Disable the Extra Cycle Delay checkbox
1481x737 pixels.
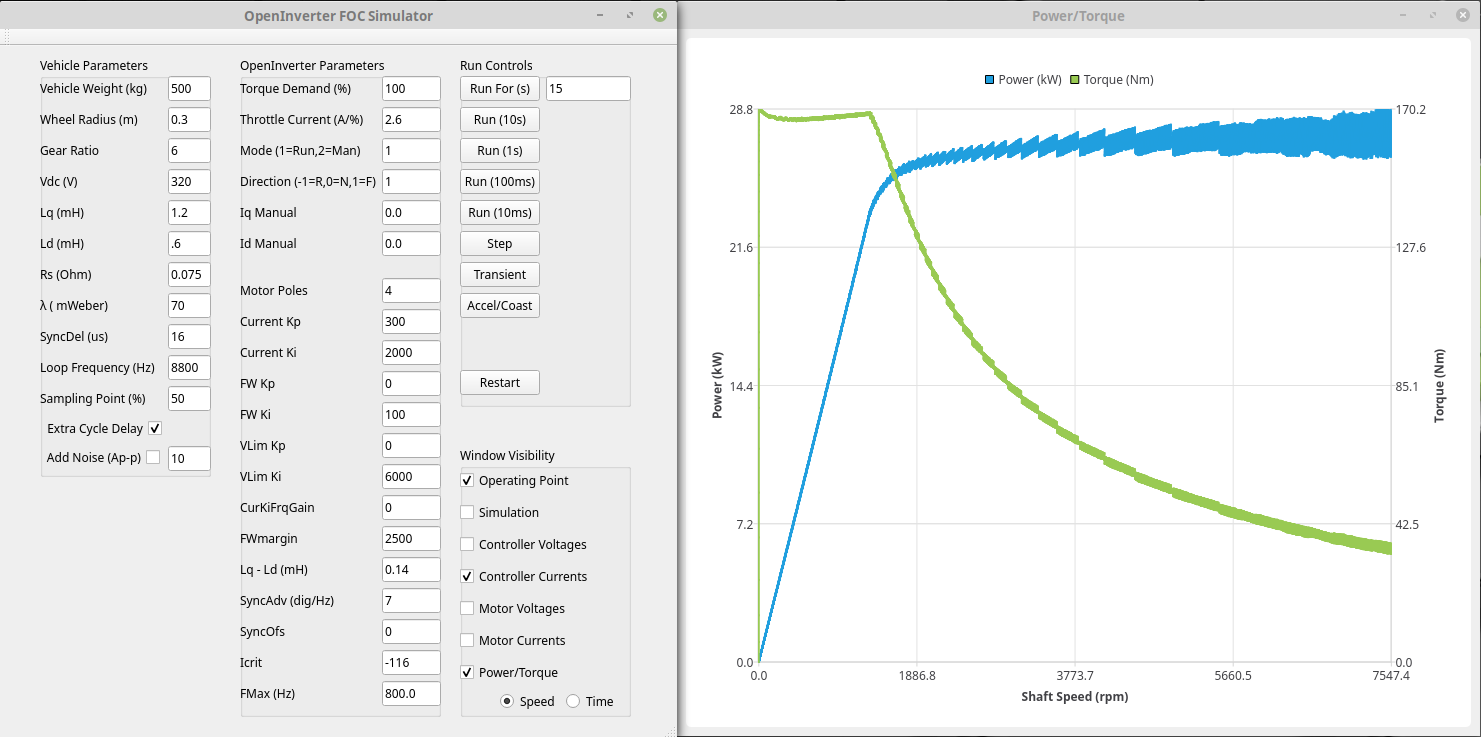[155, 428]
